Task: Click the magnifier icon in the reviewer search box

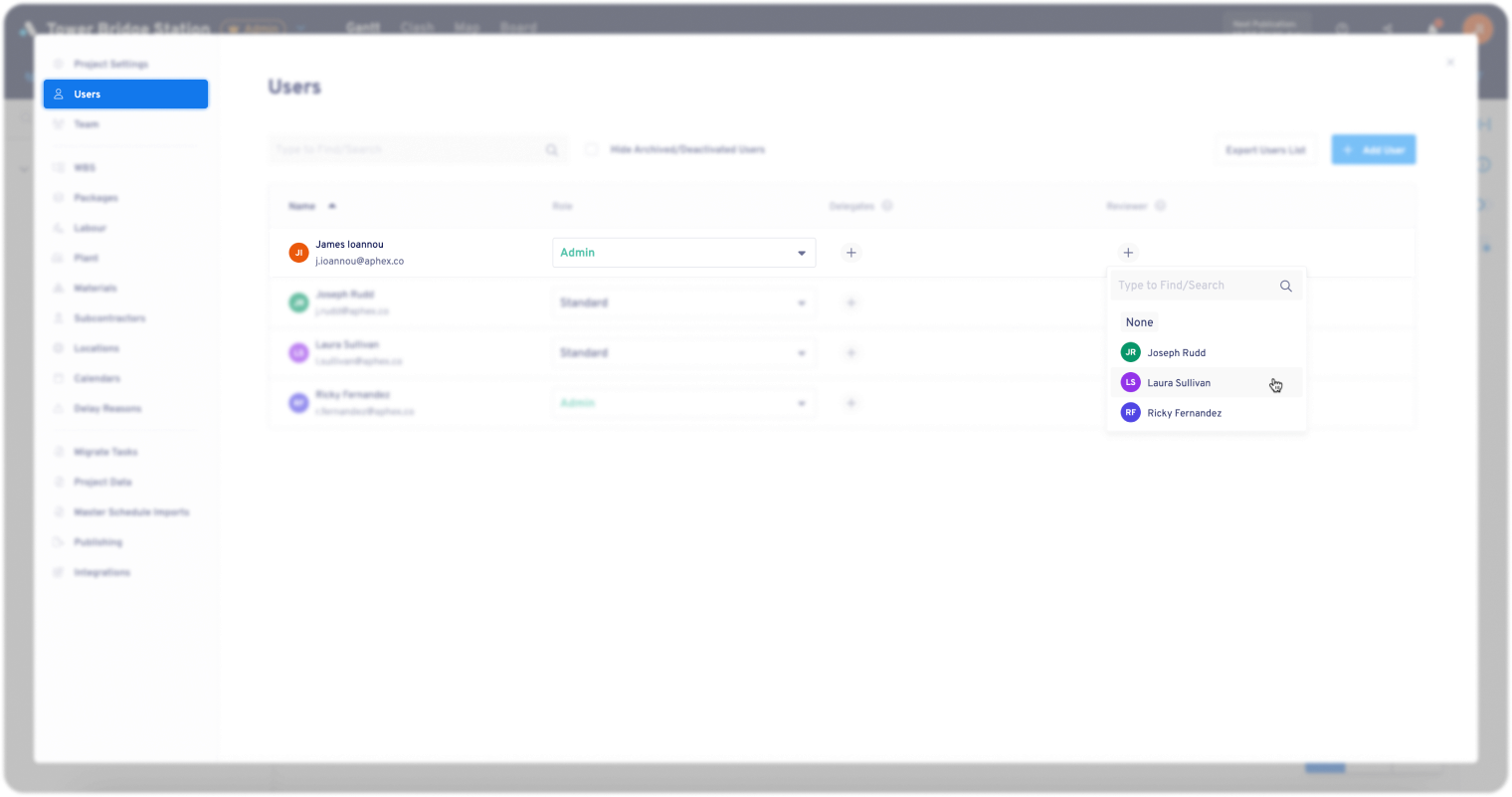Action: pyautogui.click(x=1285, y=286)
